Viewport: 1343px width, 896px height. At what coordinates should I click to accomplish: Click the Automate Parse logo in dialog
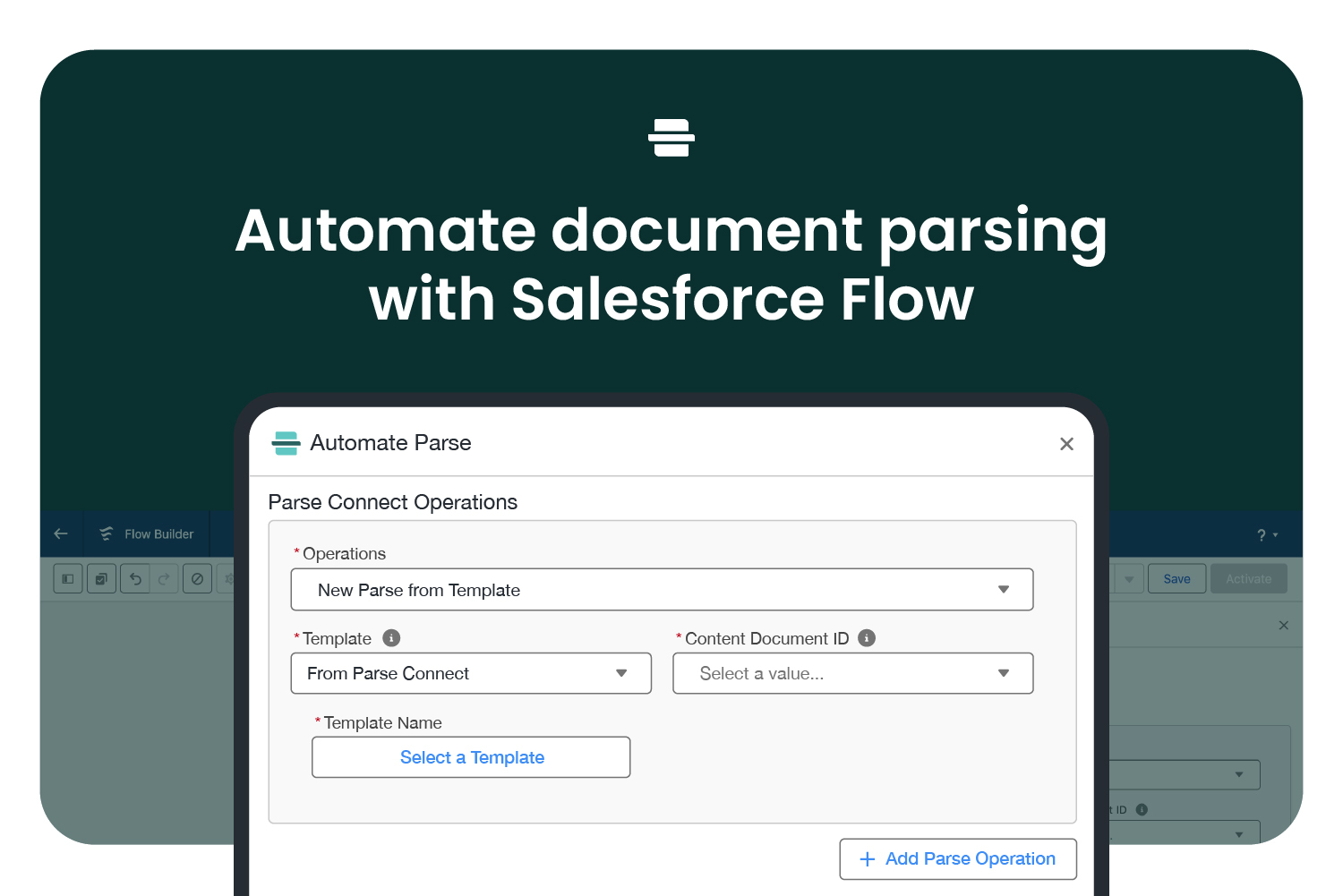click(286, 443)
